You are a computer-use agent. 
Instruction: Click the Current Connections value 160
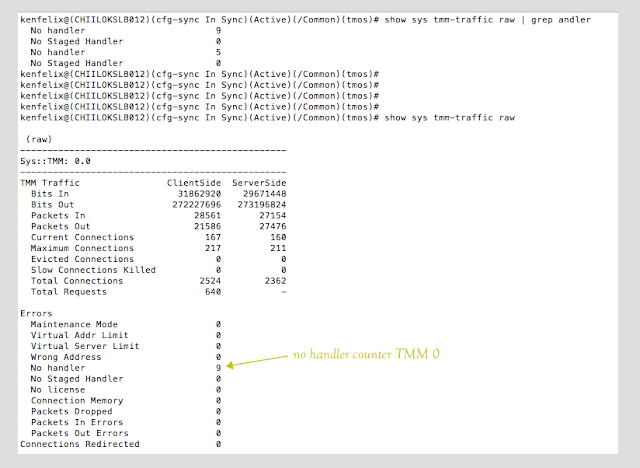(x=278, y=237)
